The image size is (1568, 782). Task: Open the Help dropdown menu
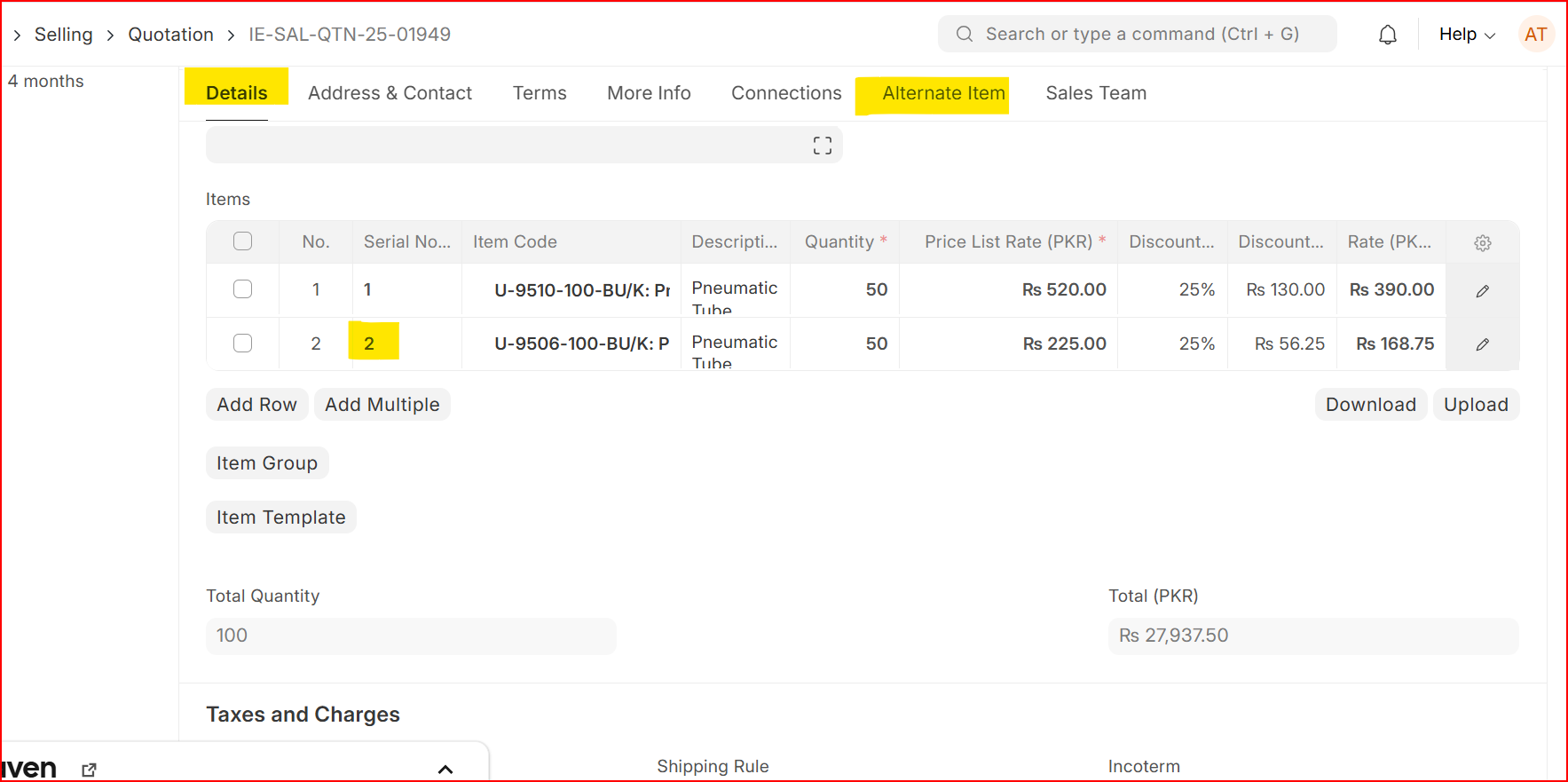click(x=1467, y=35)
